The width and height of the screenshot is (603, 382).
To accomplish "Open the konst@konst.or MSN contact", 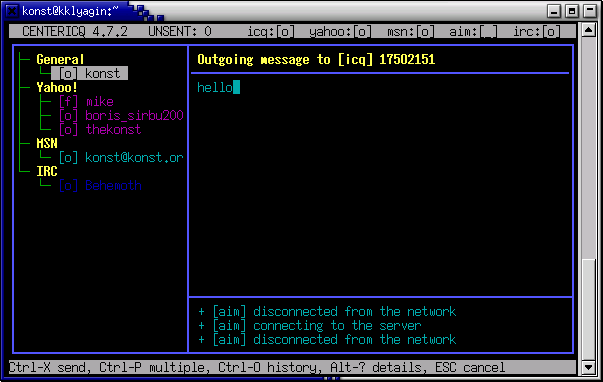I will pos(134,157).
